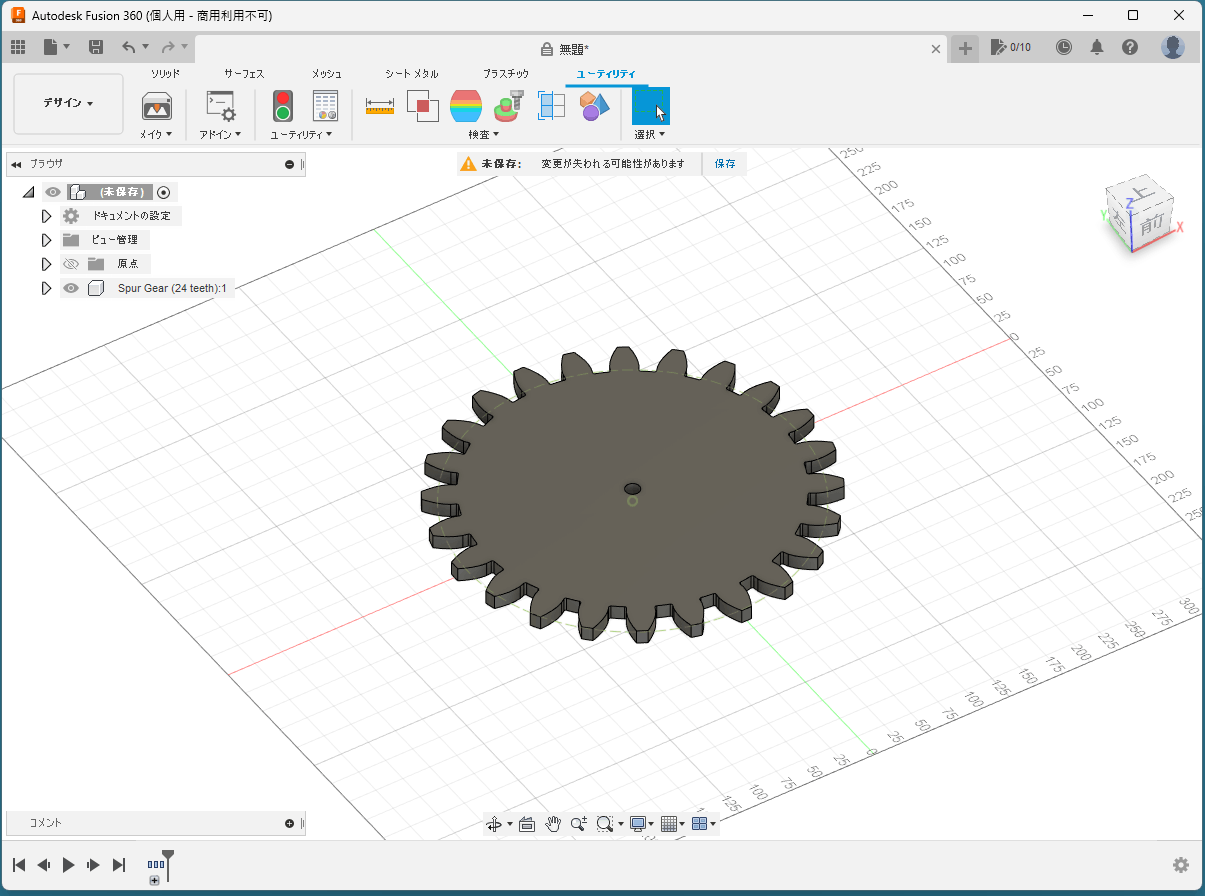
Task: Switch to the メッシュ tab
Action: (327, 74)
